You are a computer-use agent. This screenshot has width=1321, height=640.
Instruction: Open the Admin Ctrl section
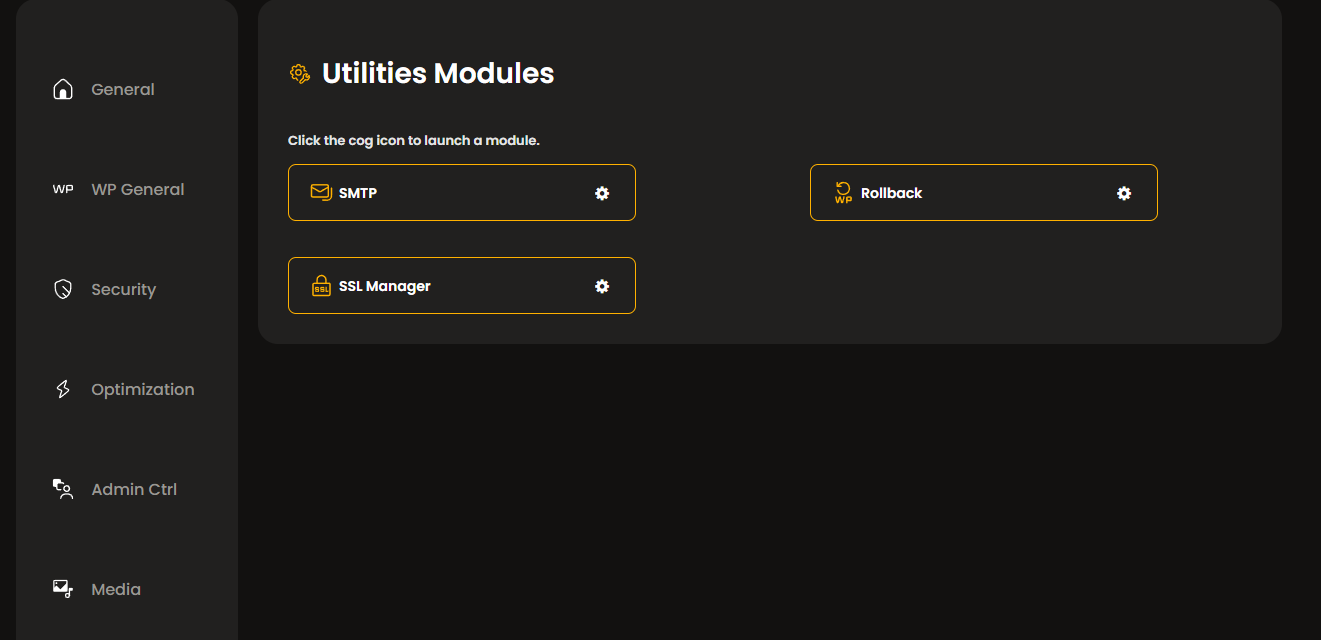click(x=134, y=488)
